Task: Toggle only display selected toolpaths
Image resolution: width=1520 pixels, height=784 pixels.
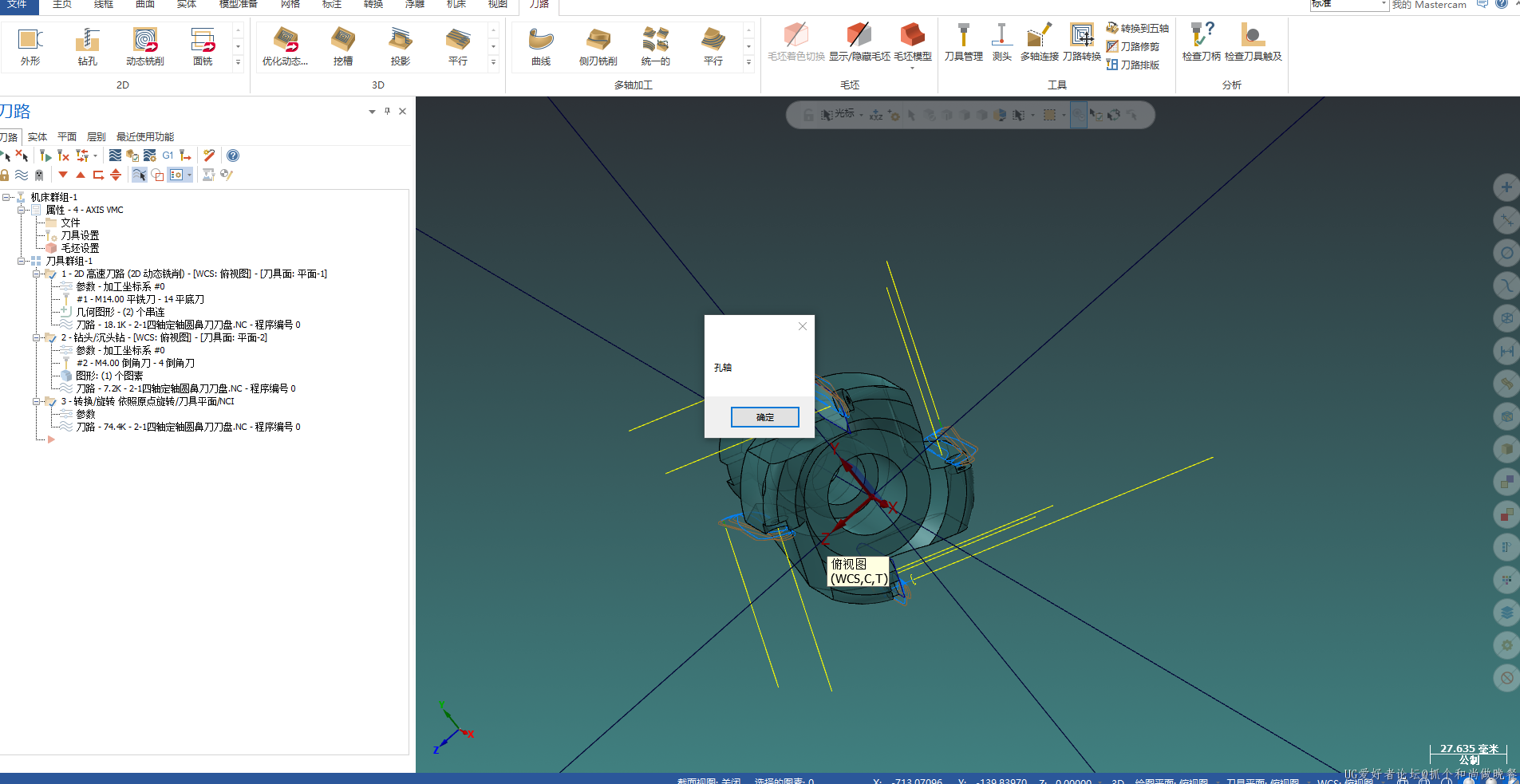Action: 140,175
